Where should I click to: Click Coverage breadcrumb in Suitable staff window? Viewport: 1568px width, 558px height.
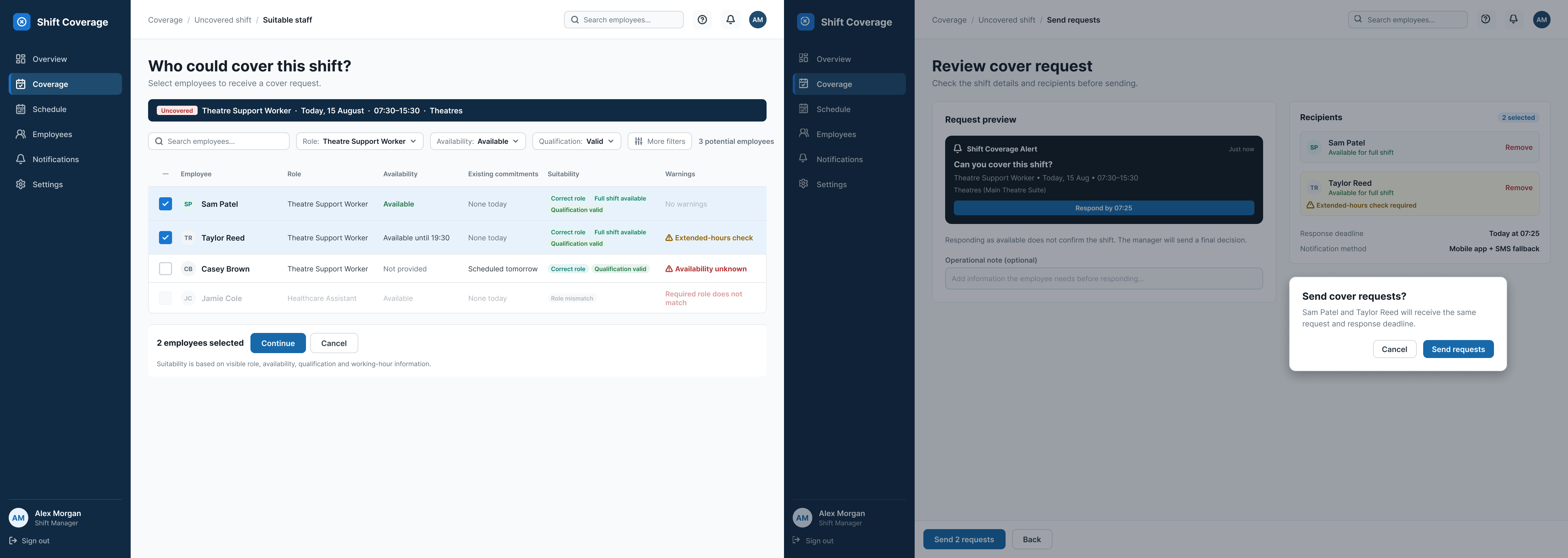pos(165,20)
